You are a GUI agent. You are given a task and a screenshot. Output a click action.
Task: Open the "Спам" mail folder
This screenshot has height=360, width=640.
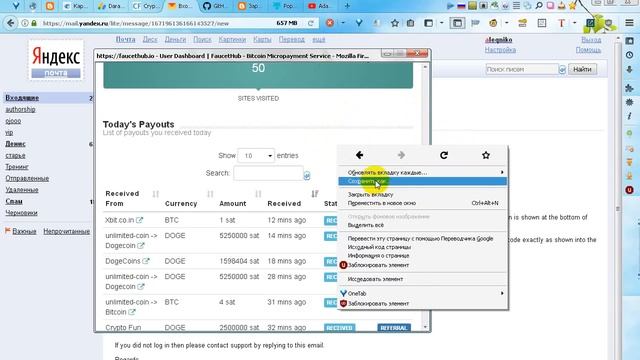(x=14, y=201)
